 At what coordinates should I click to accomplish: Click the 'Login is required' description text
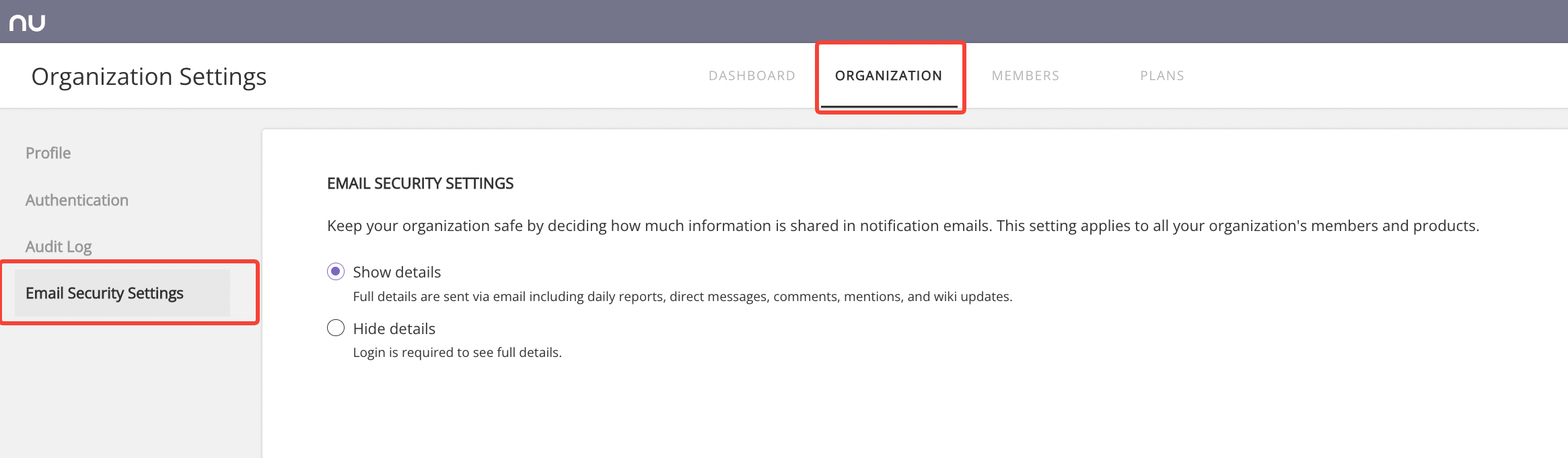[457, 352]
